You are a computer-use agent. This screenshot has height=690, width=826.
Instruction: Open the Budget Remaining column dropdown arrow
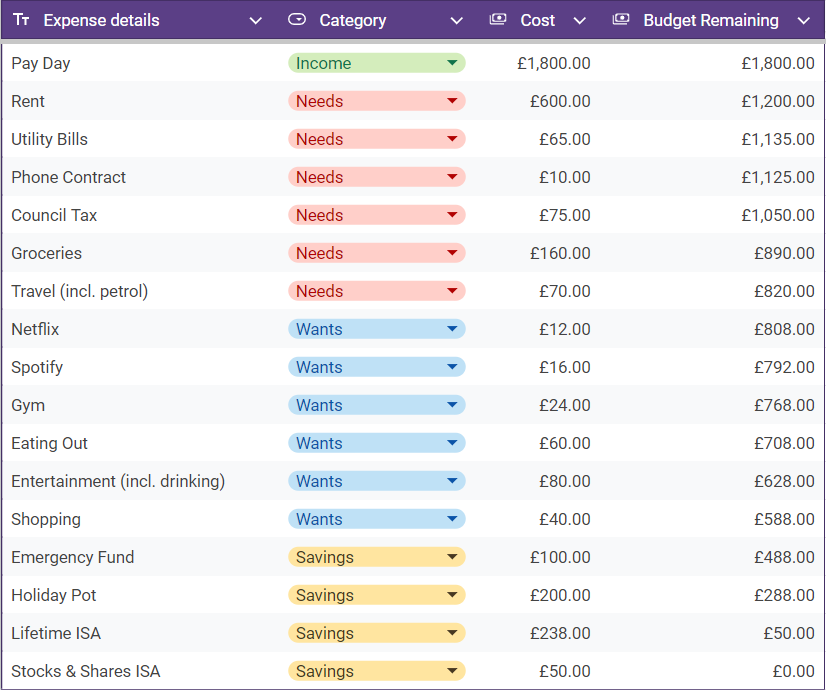click(804, 21)
